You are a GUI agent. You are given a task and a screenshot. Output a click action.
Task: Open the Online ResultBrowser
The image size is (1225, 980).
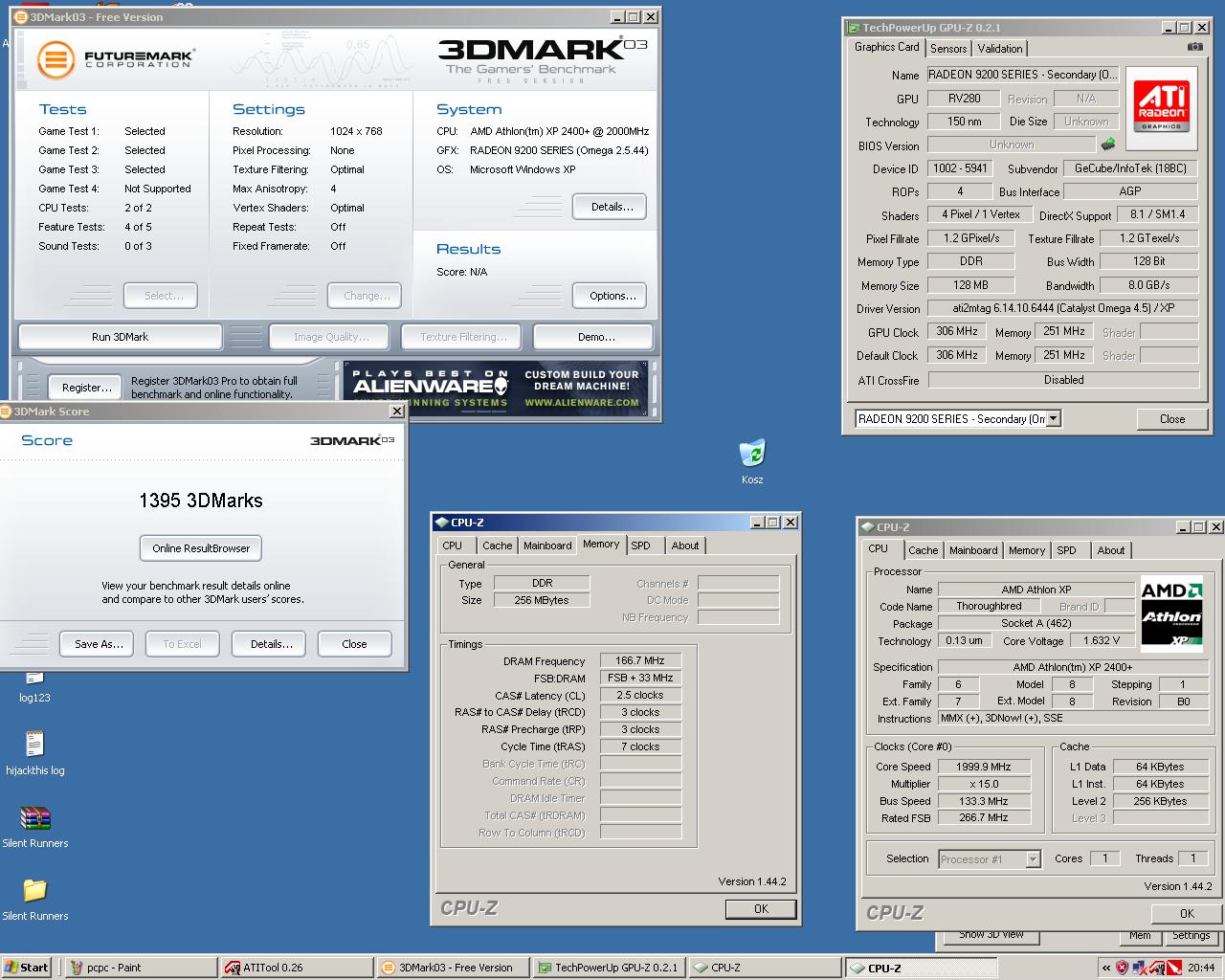pyautogui.click(x=201, y=548)
